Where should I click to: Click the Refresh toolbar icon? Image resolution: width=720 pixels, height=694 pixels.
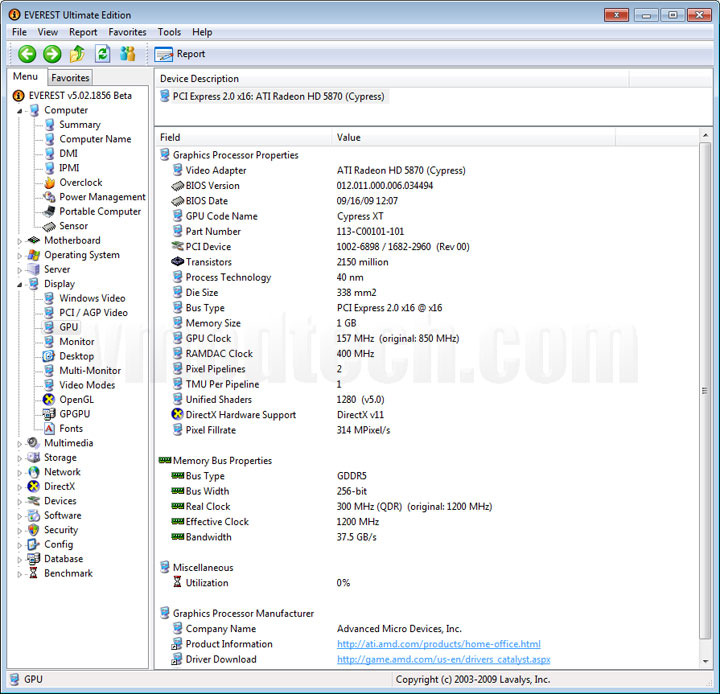pos(102,54)
